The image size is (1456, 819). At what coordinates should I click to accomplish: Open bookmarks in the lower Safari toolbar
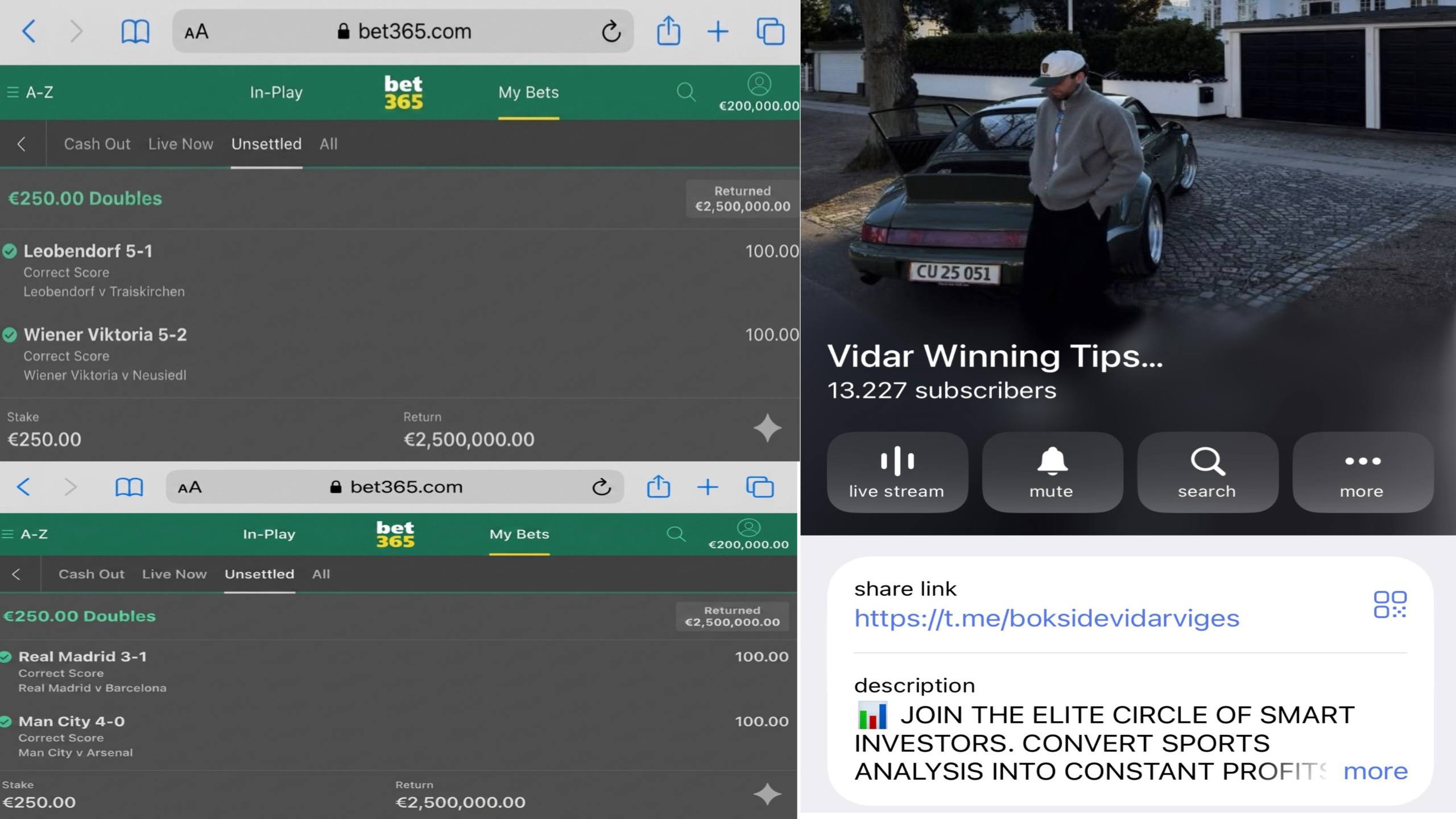[129, 487]
